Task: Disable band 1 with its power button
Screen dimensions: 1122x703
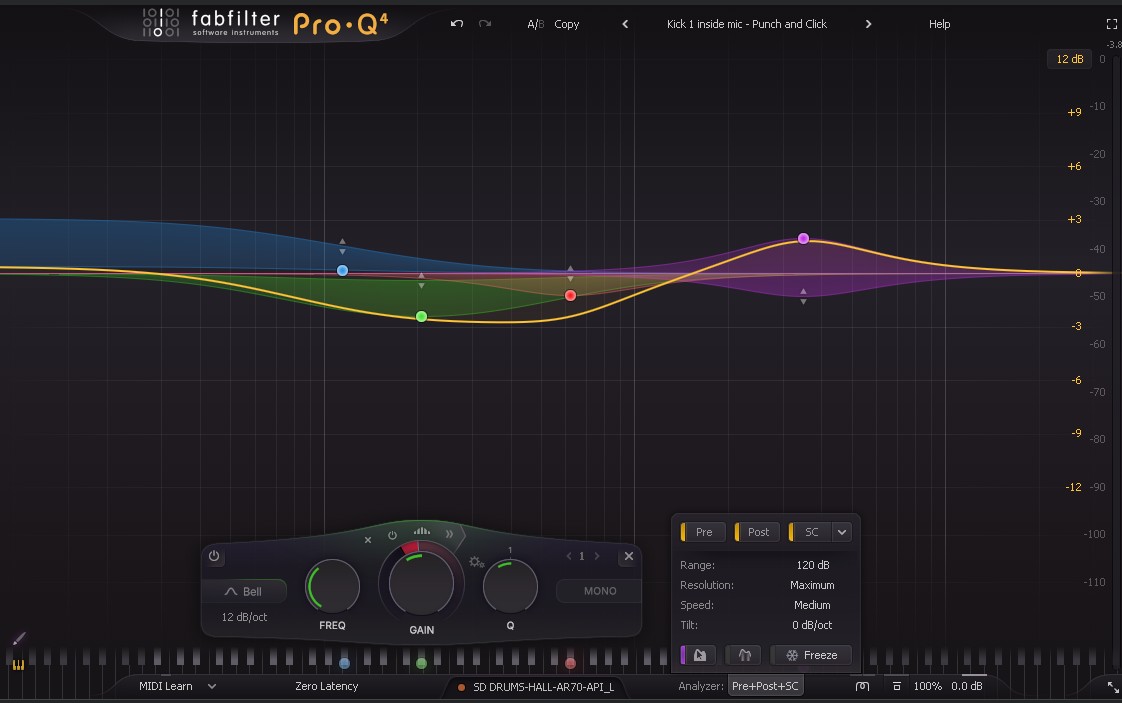Action: [213, 557]
